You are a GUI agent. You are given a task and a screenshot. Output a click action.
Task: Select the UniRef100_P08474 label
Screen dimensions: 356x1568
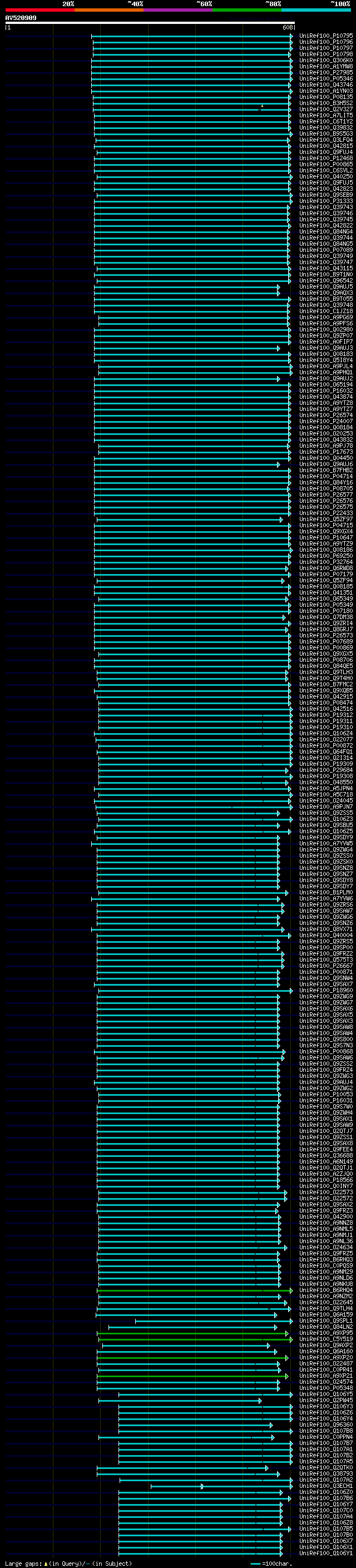coord(326,703)
